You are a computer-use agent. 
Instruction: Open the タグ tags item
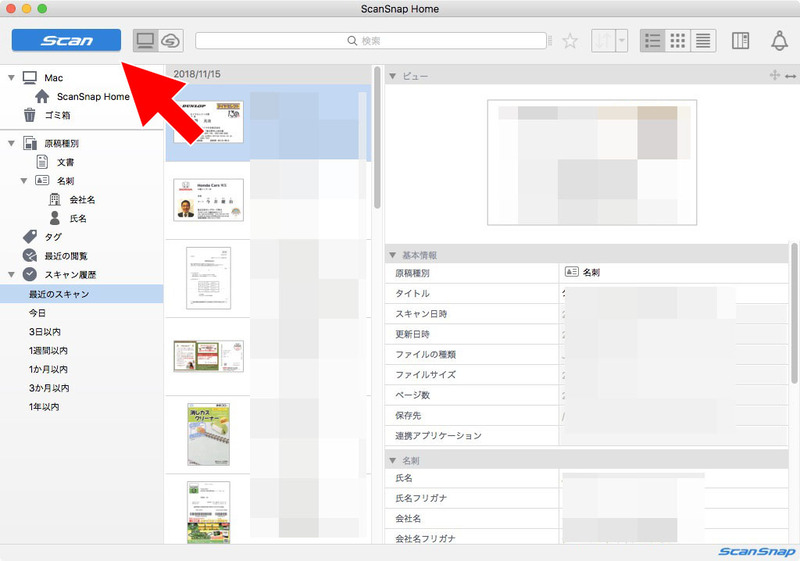click(x=53, y=237)
